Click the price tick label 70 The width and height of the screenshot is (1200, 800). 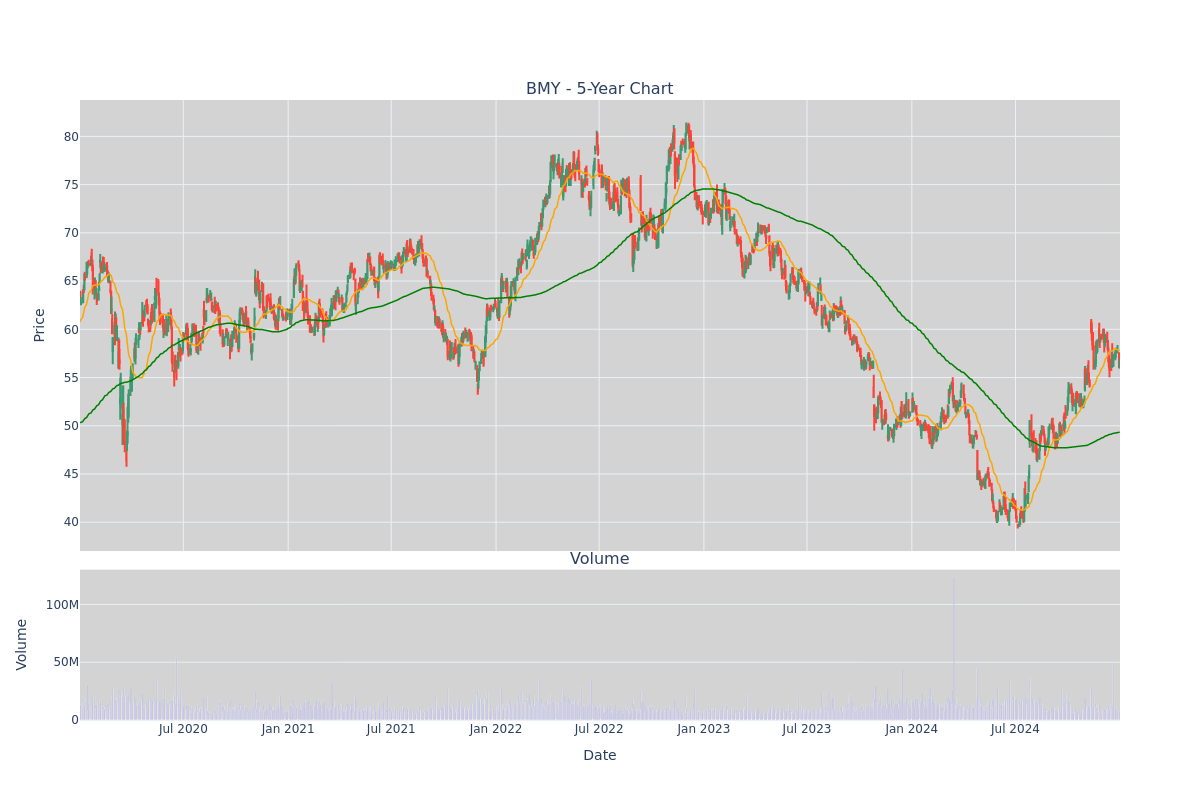point(71,233)
